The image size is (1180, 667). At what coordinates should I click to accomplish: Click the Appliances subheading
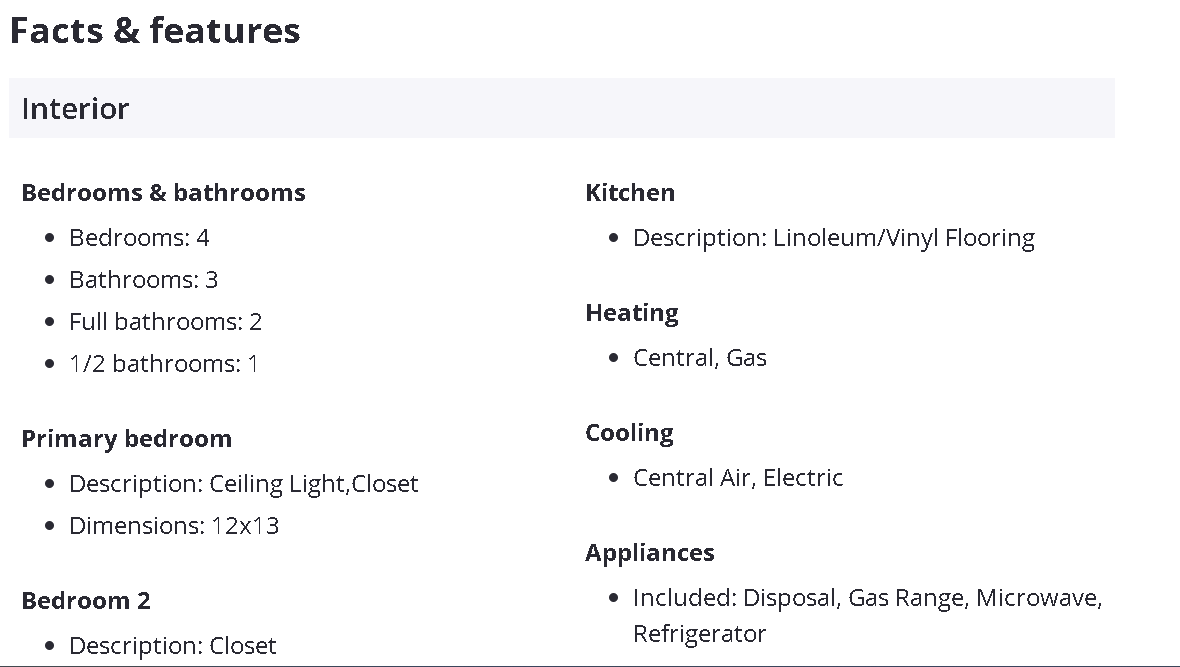650,553
